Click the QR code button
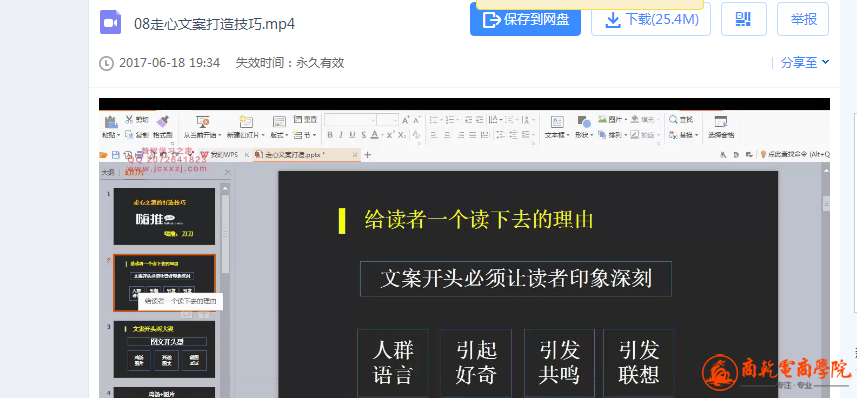The image size is (857, 398). (744, 19)
